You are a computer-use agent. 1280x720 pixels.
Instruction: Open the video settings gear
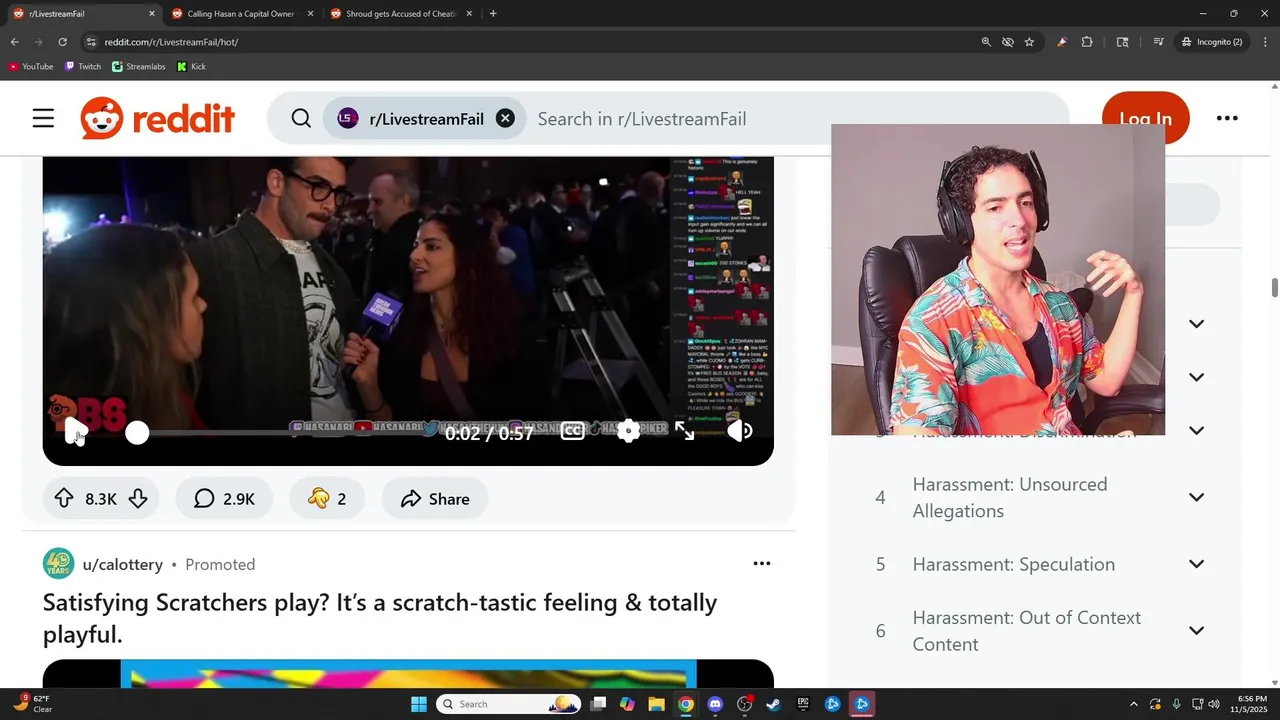click(628, 431)
